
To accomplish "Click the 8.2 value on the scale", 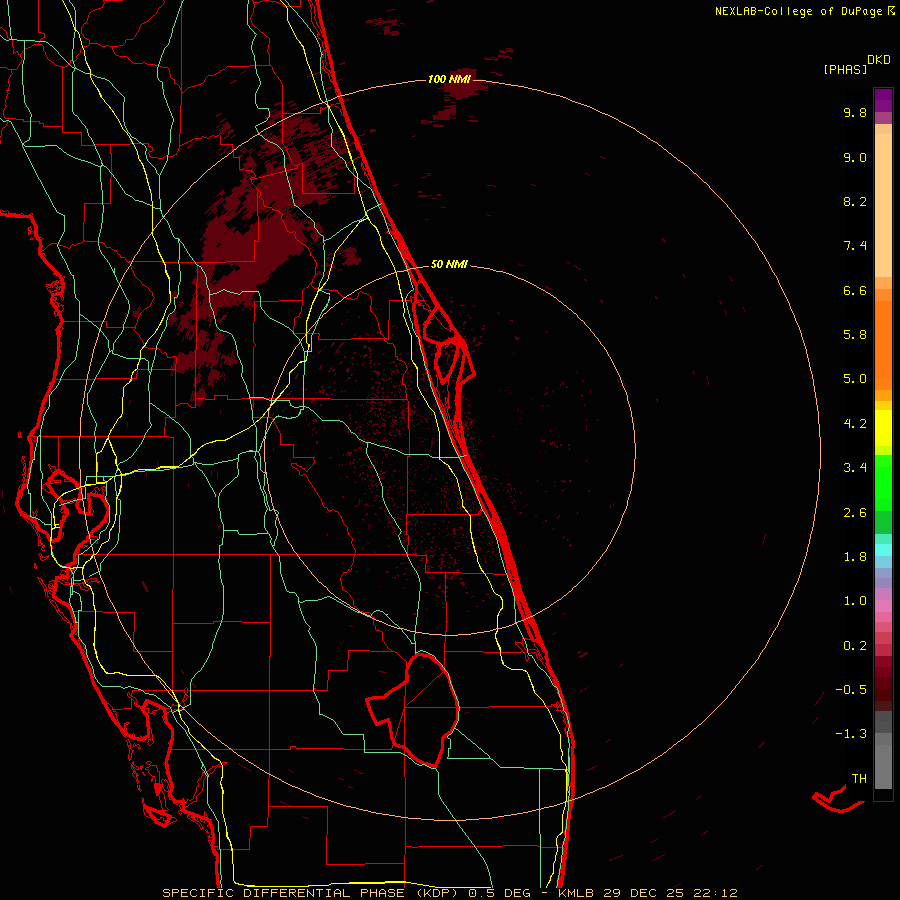I will (855, 201).
